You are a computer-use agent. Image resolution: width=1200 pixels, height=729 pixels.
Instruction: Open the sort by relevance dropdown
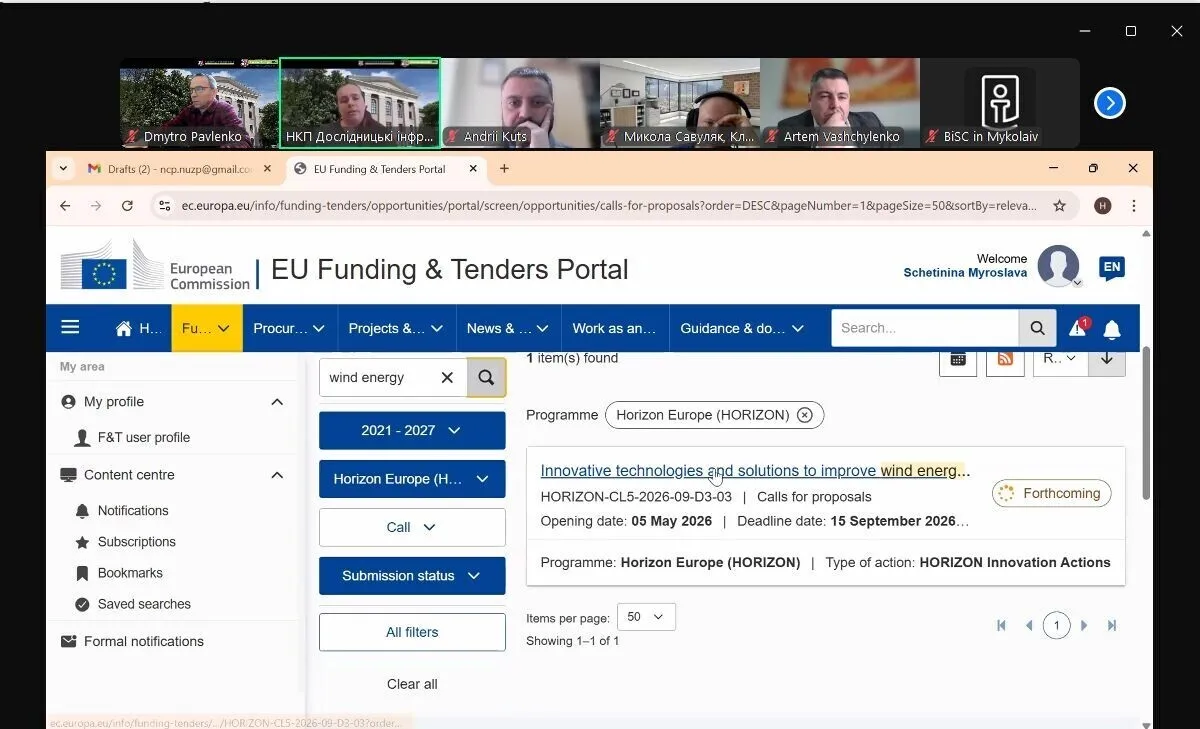click(1060, 358)
